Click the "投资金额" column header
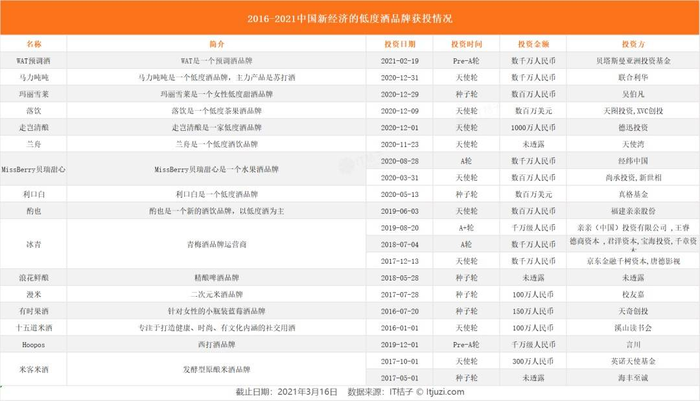700x401 pixels. [x=533, y=44]
